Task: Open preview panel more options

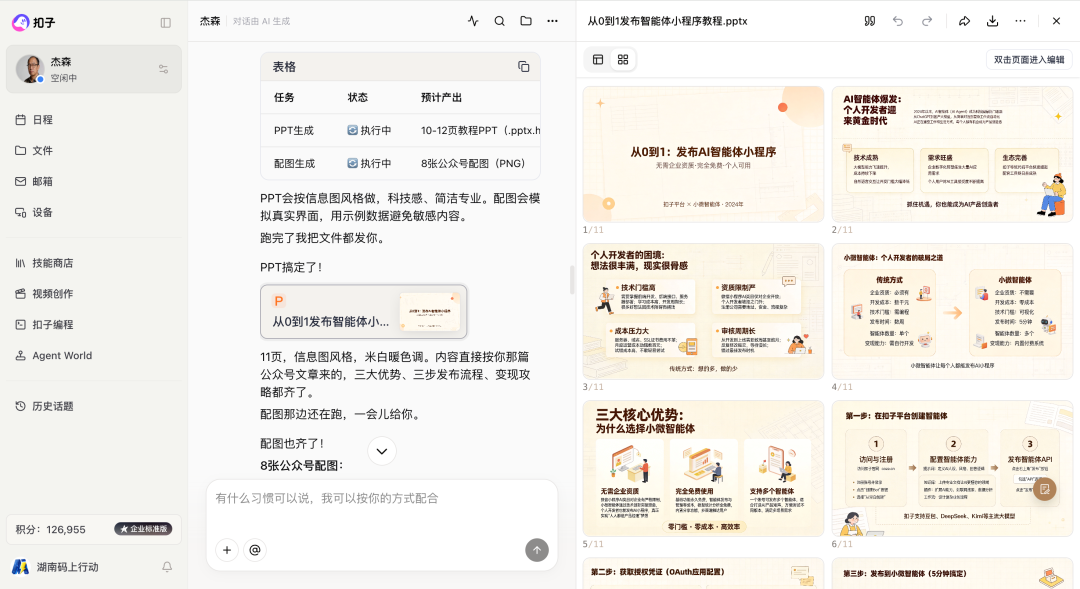Action: tap(1020, 21)
